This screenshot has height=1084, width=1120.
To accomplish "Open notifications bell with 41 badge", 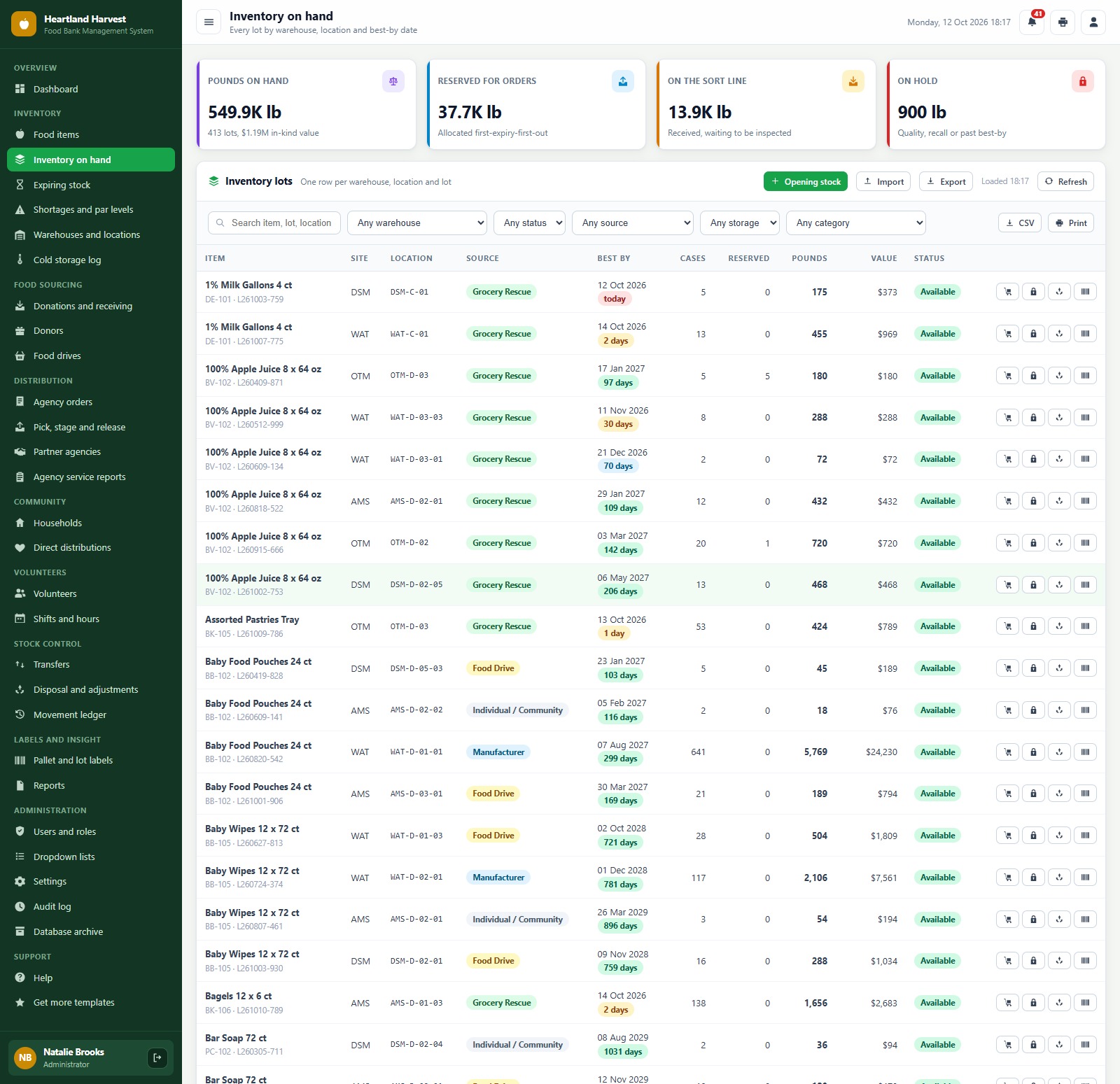I will point(1032,22).
